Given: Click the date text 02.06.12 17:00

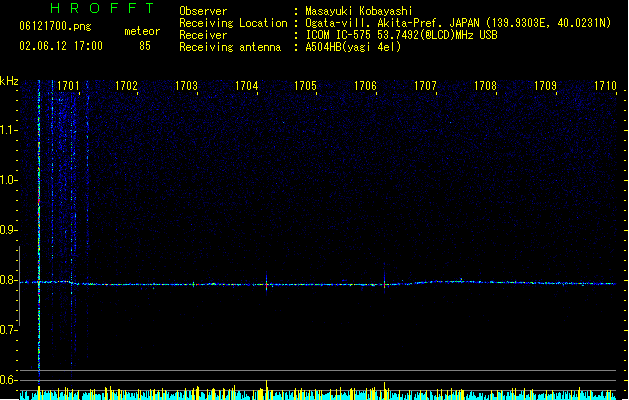Looking at the screenshot, I should pos(61,46).
